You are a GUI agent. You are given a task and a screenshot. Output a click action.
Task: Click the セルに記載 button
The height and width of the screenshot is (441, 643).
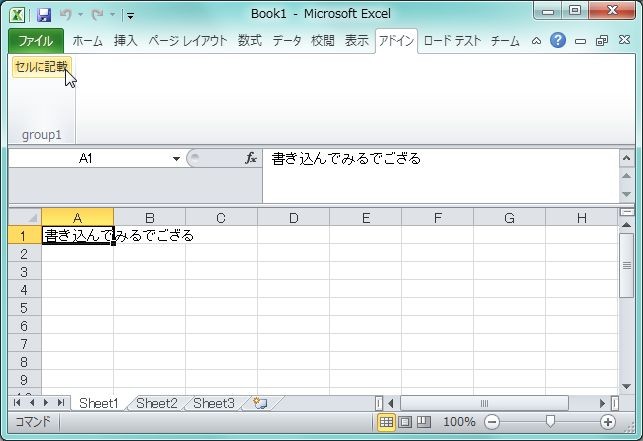click(42, 67)
